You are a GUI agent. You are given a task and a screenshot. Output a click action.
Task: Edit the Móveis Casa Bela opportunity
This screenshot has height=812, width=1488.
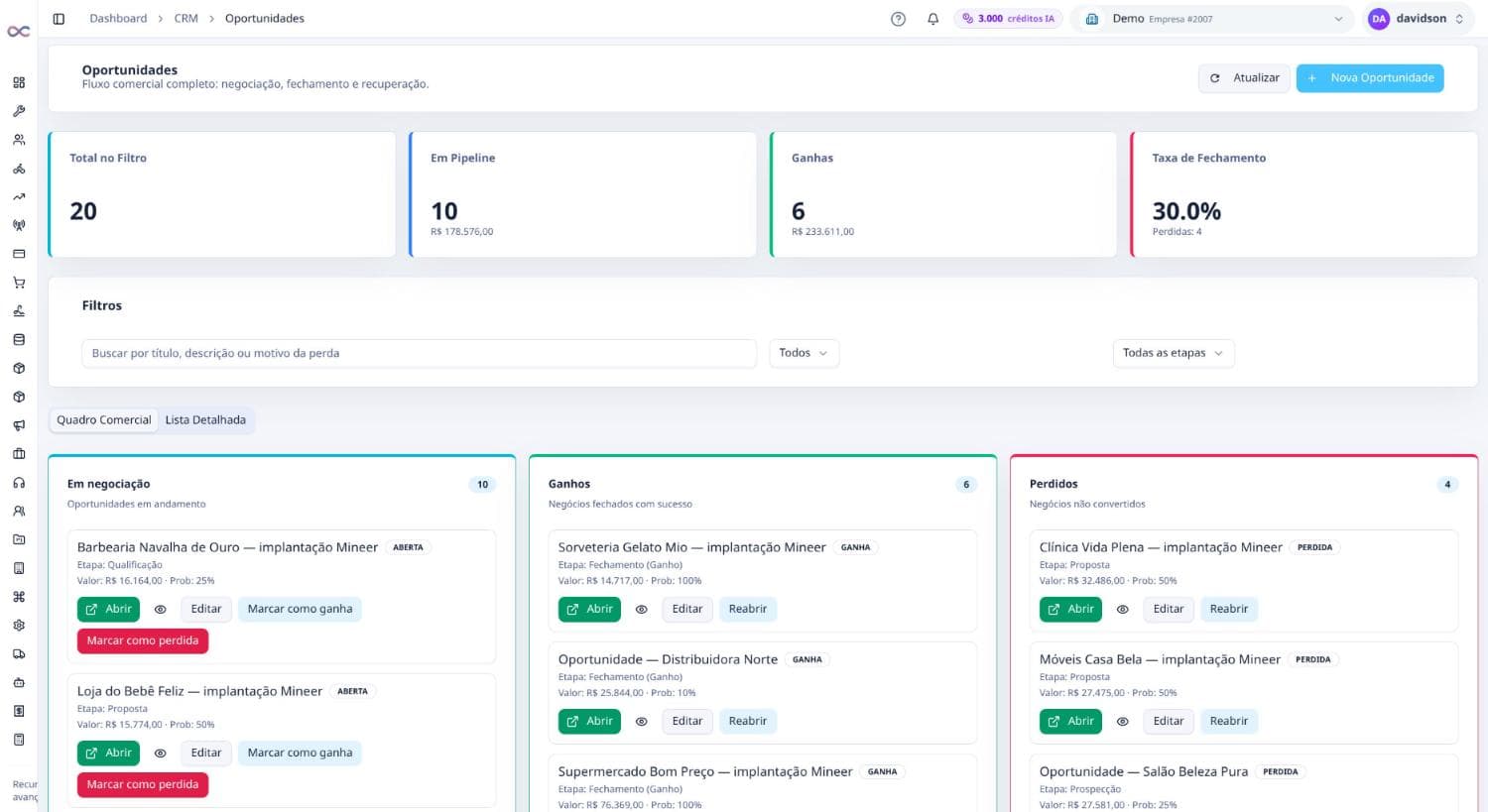click(x=1169, y=722)
